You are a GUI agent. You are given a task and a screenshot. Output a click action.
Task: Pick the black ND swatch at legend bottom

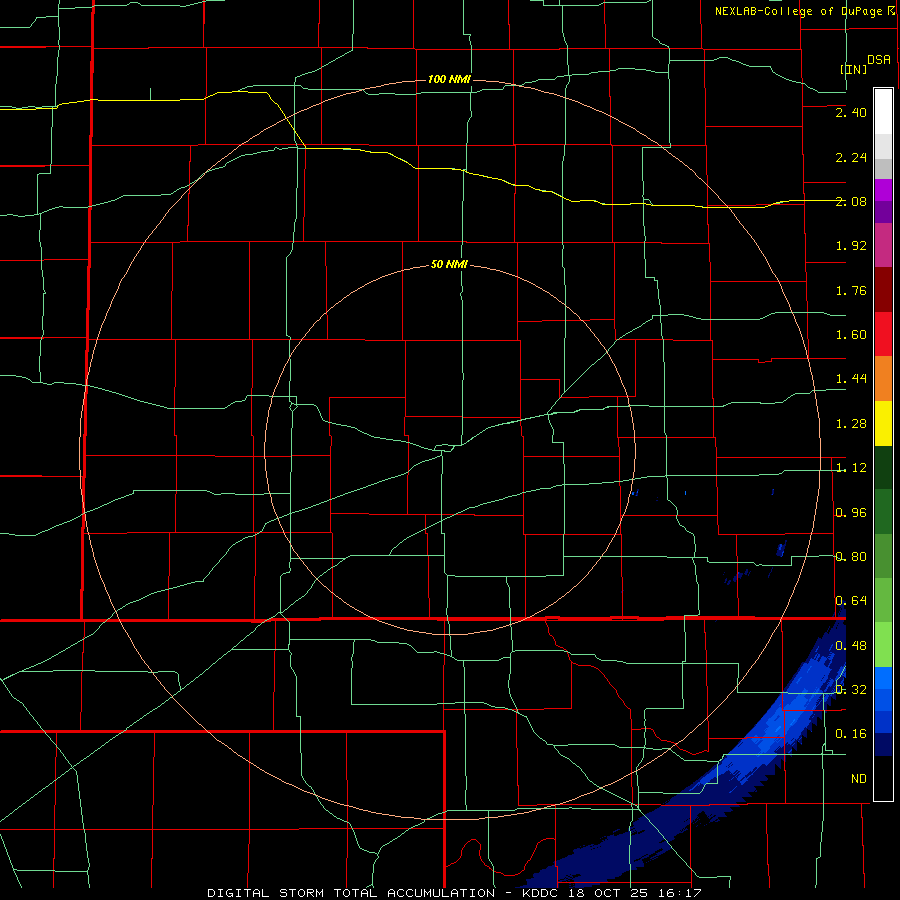883,778
